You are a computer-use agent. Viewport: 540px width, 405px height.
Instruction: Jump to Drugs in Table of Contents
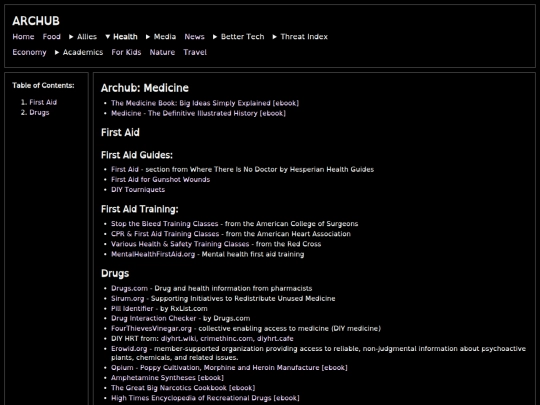[x=39, y=113]
